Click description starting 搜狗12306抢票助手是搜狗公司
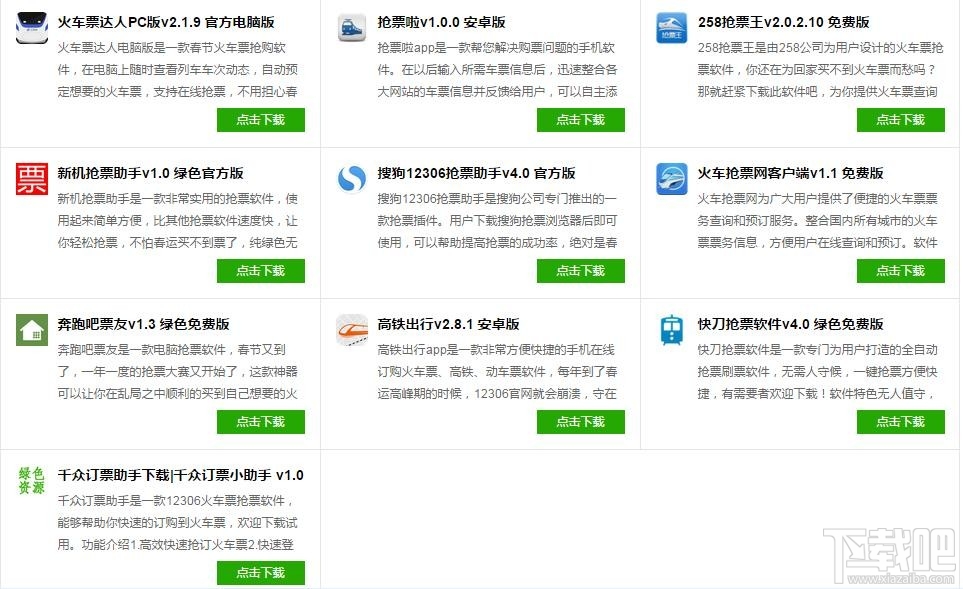Viewport: 963px width, 589px height. pos(497,221)
